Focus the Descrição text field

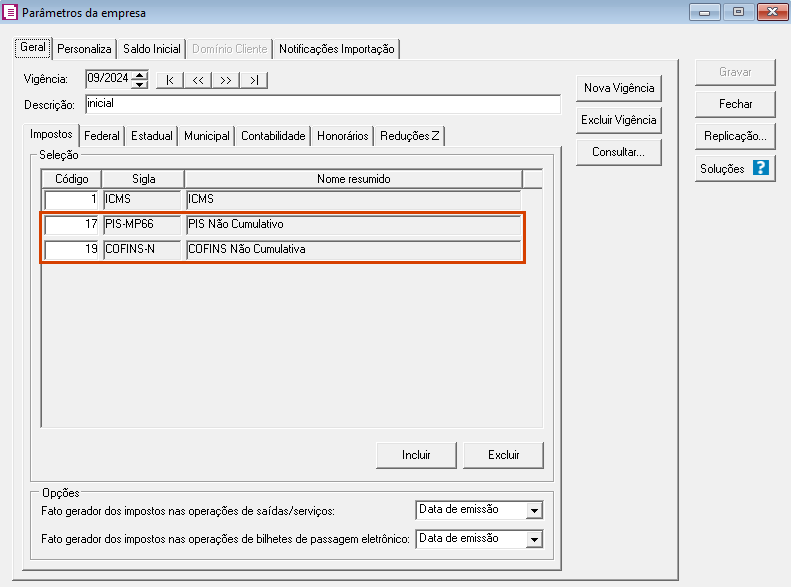(323, 104)
